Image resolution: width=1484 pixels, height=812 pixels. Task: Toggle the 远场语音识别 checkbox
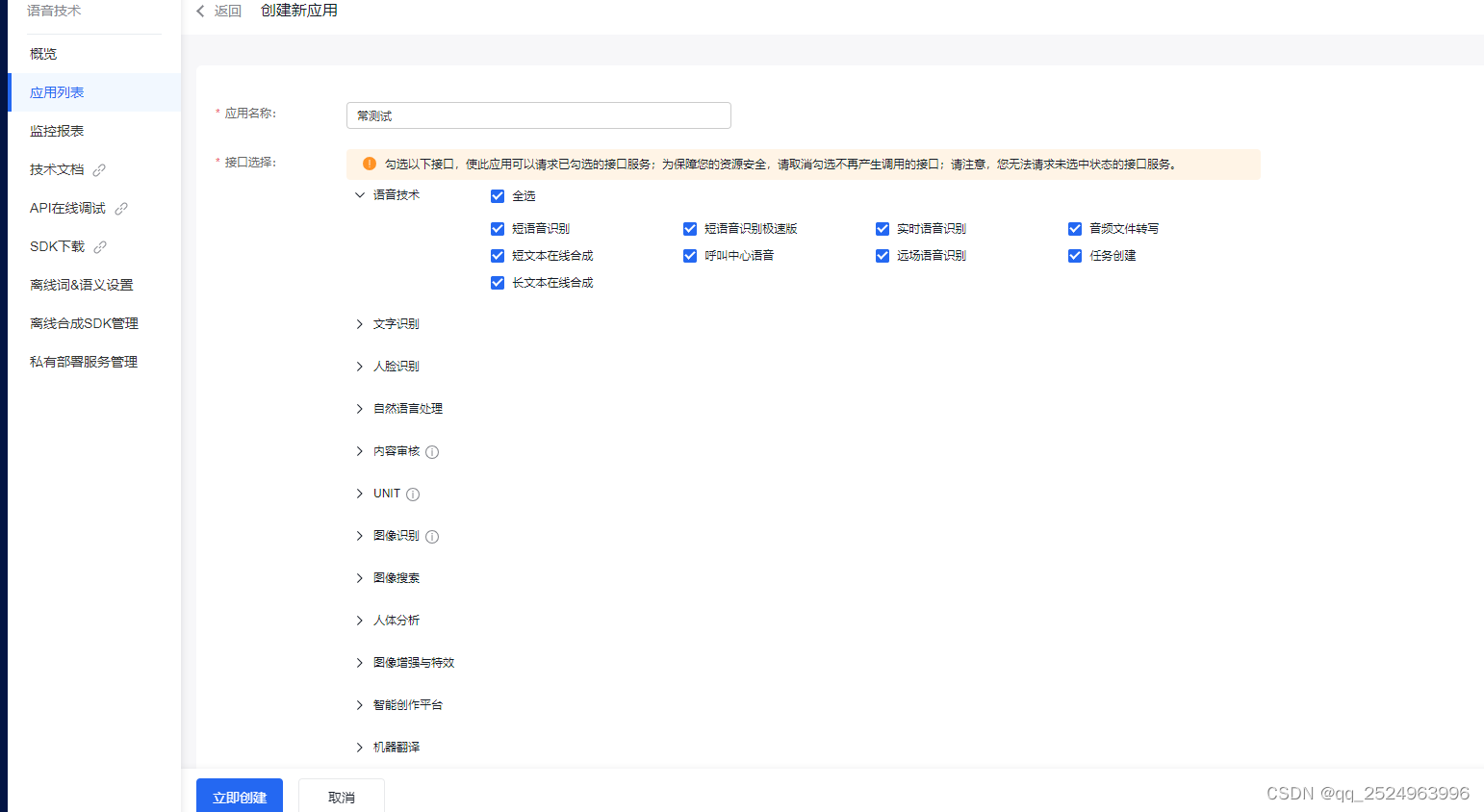click(x=883, y=256)
